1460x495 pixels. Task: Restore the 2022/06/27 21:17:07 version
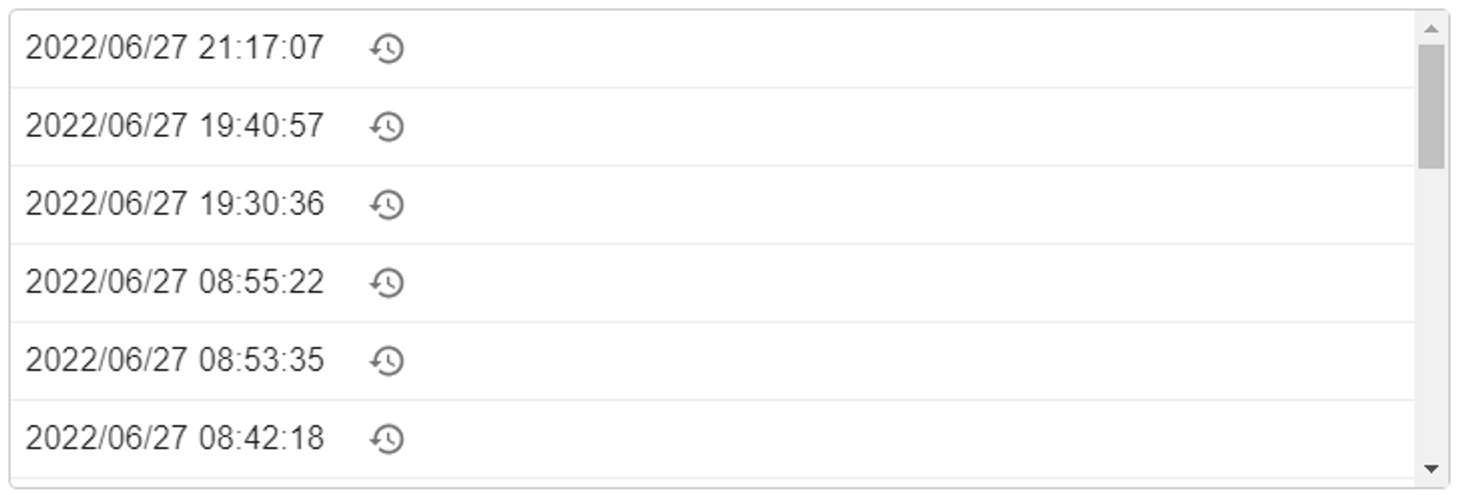coord(386,48)
